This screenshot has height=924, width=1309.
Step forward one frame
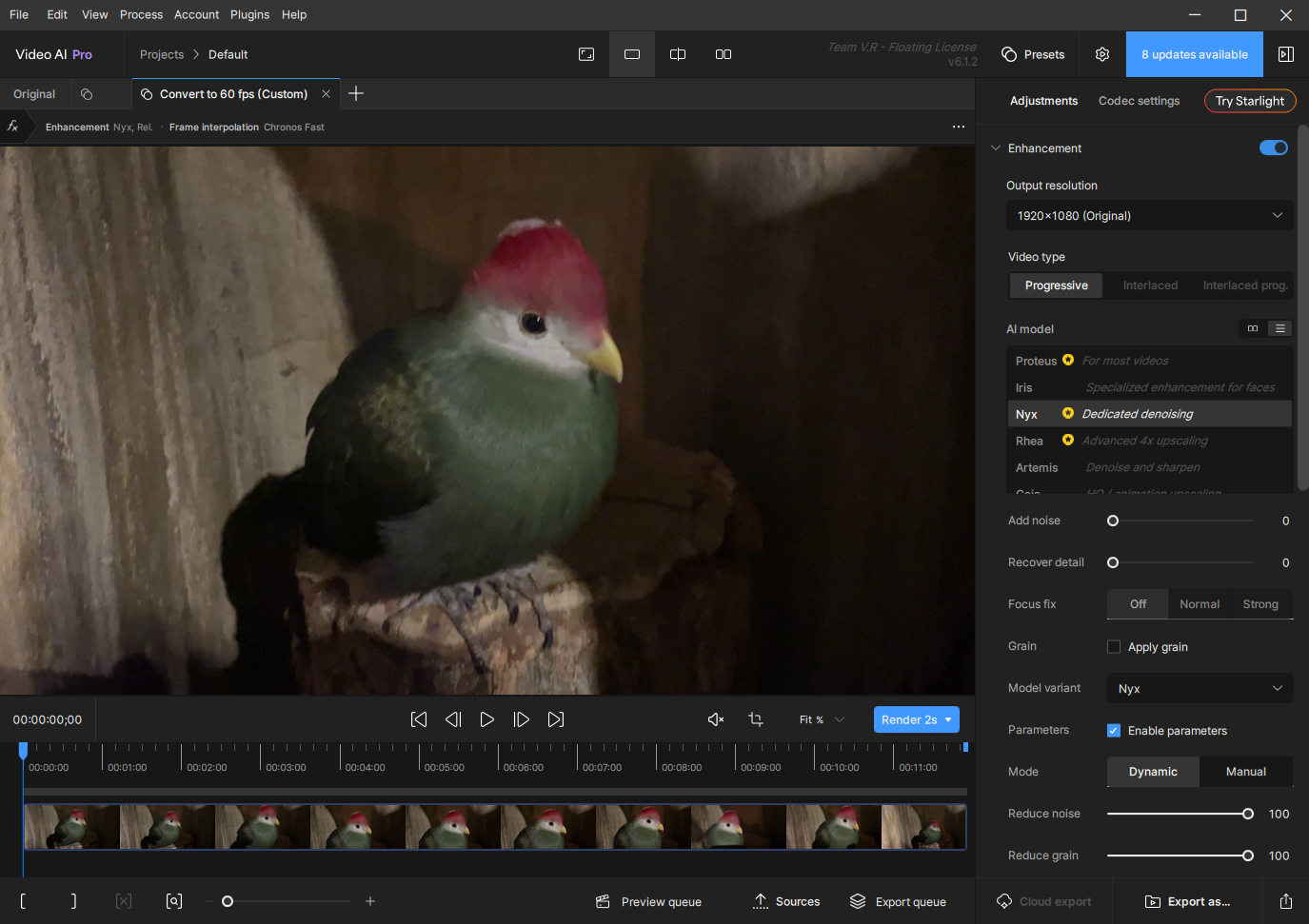(522, 719)
